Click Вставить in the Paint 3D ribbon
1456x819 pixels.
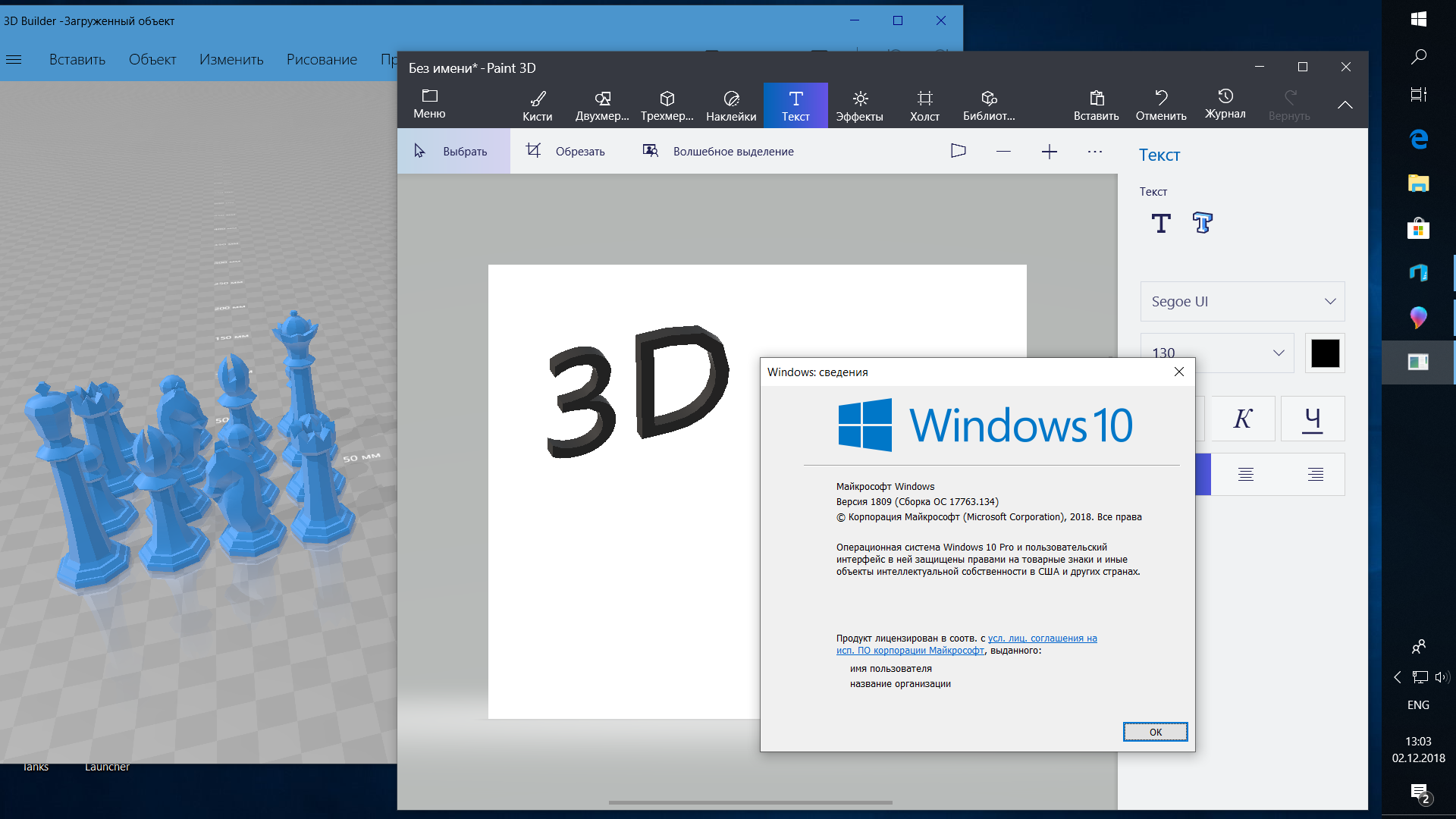pyautogui.click(x=1096, y=105)
